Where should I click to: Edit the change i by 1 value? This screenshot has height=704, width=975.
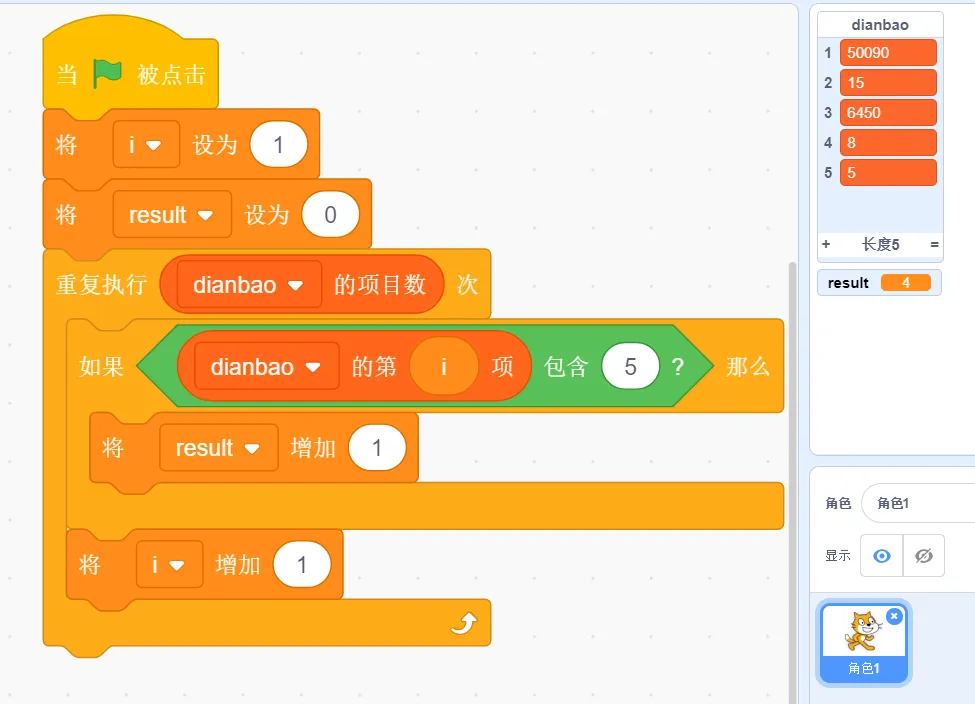302,565
